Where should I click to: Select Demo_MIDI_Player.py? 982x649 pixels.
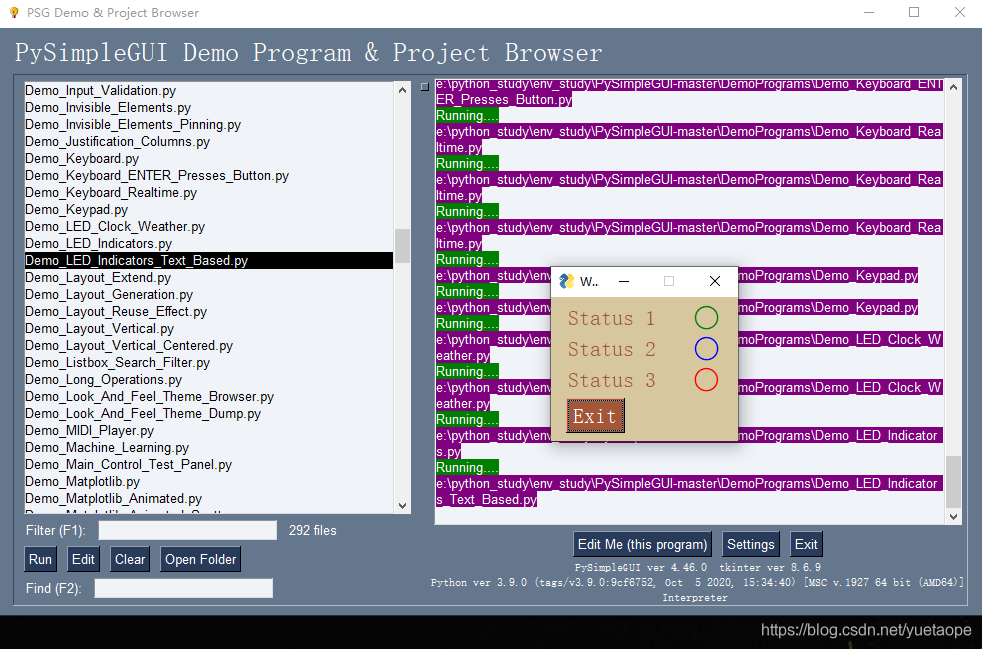click(209, 430)
